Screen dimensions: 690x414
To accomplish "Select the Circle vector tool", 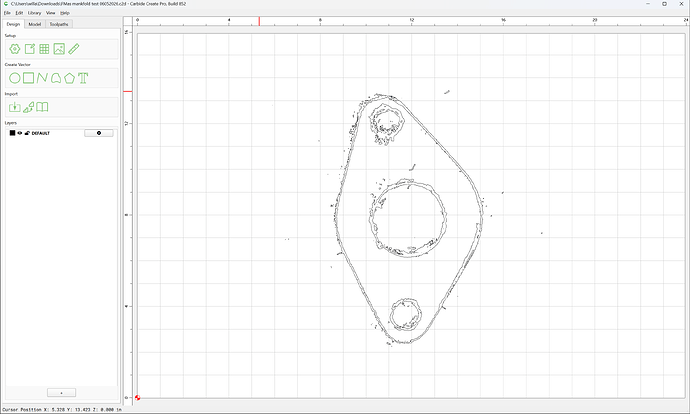I will pyautogui.click(x=15, y=78).
